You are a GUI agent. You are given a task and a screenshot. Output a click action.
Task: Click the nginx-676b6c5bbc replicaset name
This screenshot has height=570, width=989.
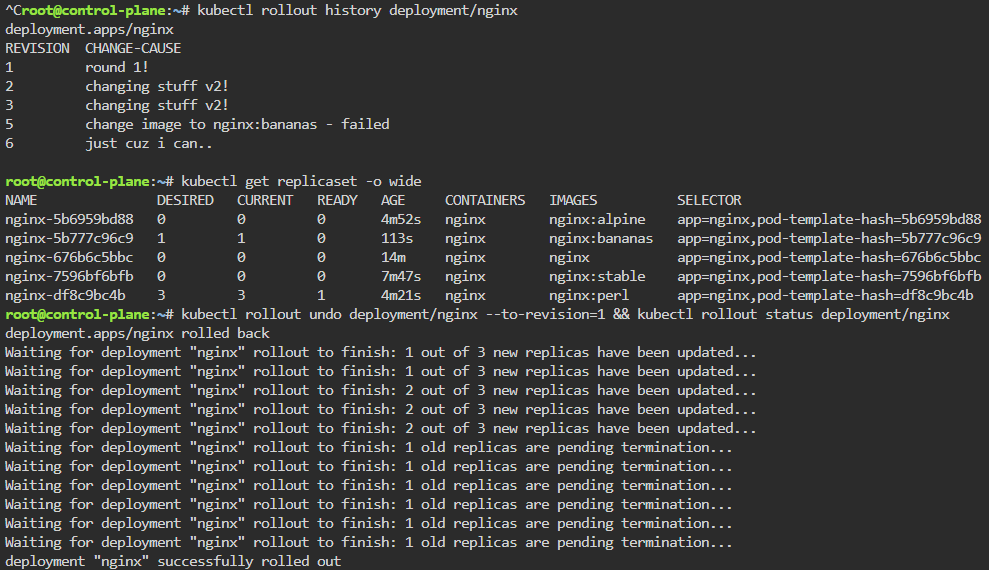coord(69,257)
